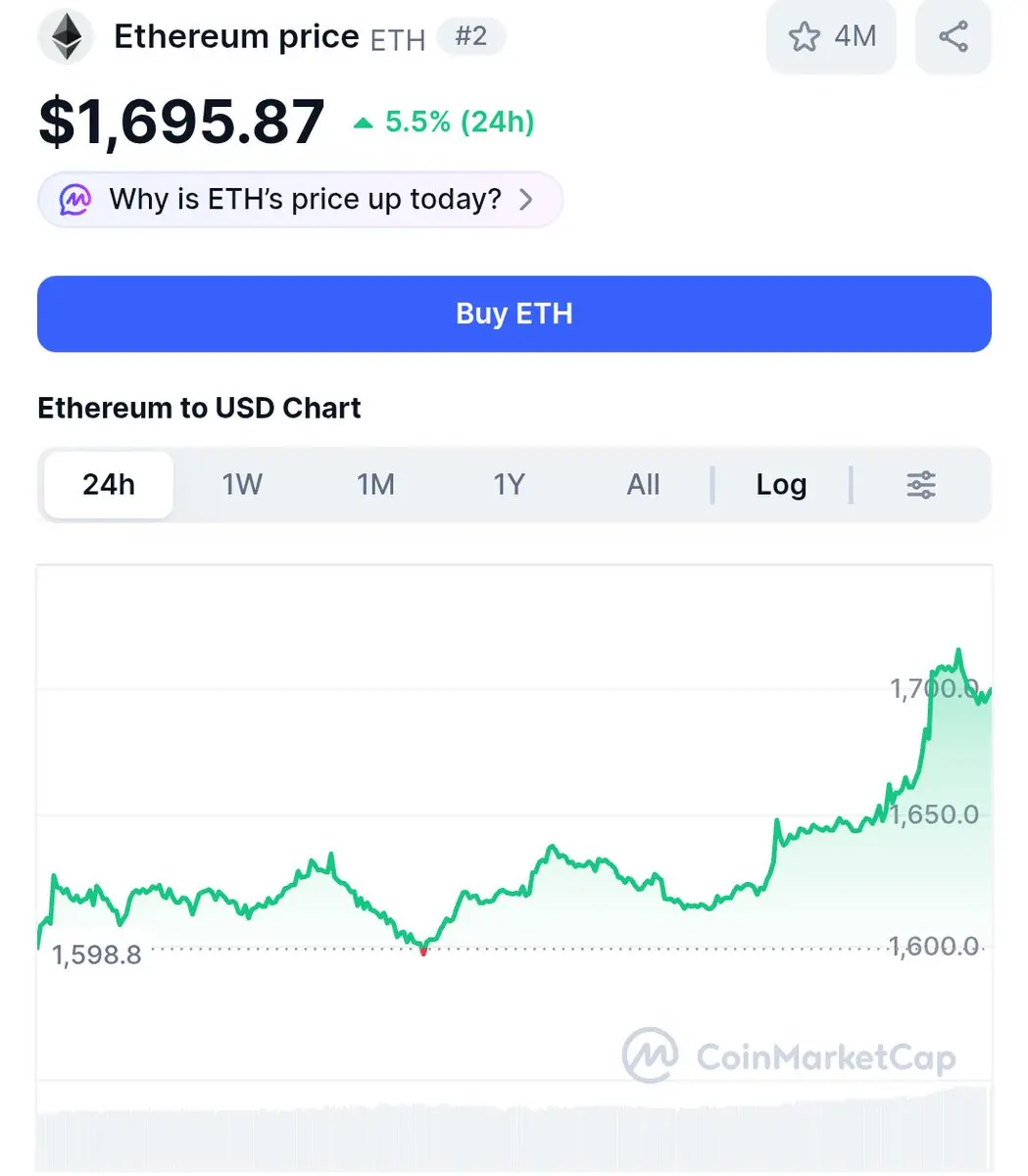Open chart settings sliders icon

point(921,484)
